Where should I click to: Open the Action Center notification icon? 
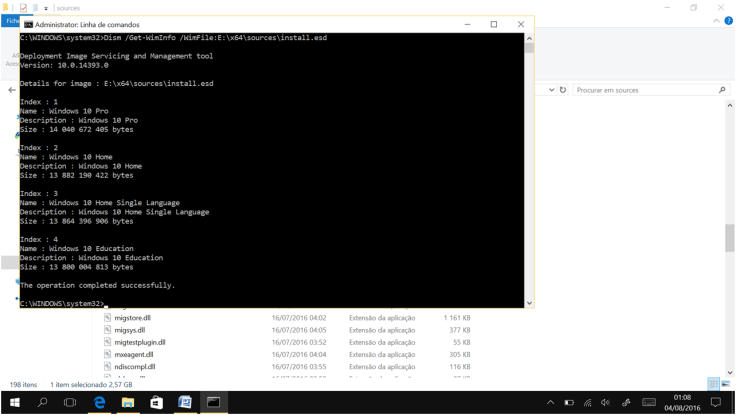(715, 403)
